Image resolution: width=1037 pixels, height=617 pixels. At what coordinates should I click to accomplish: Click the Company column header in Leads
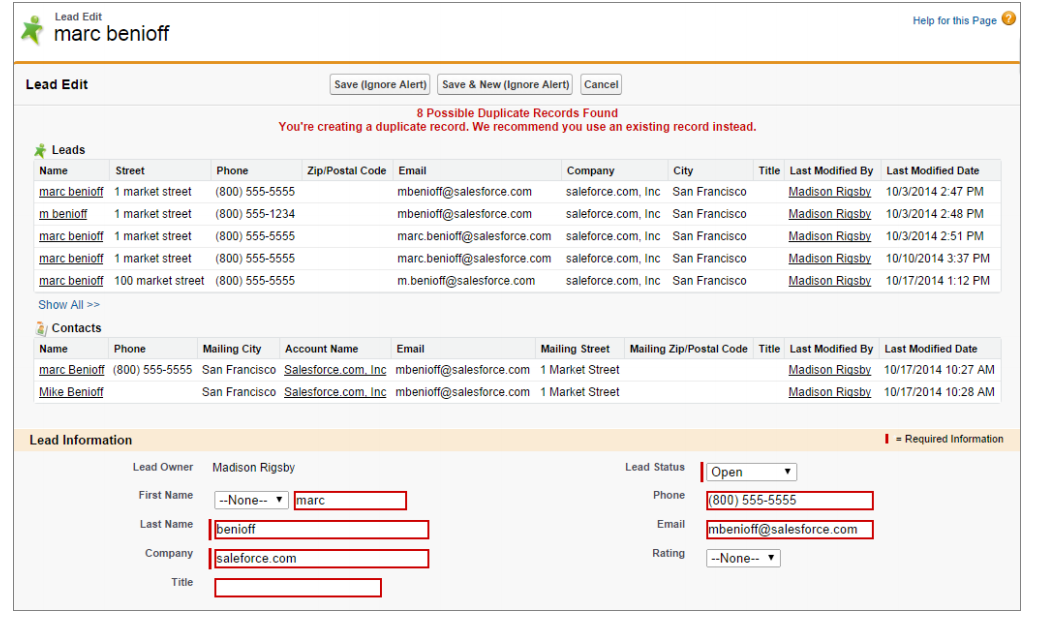point(591,171)
